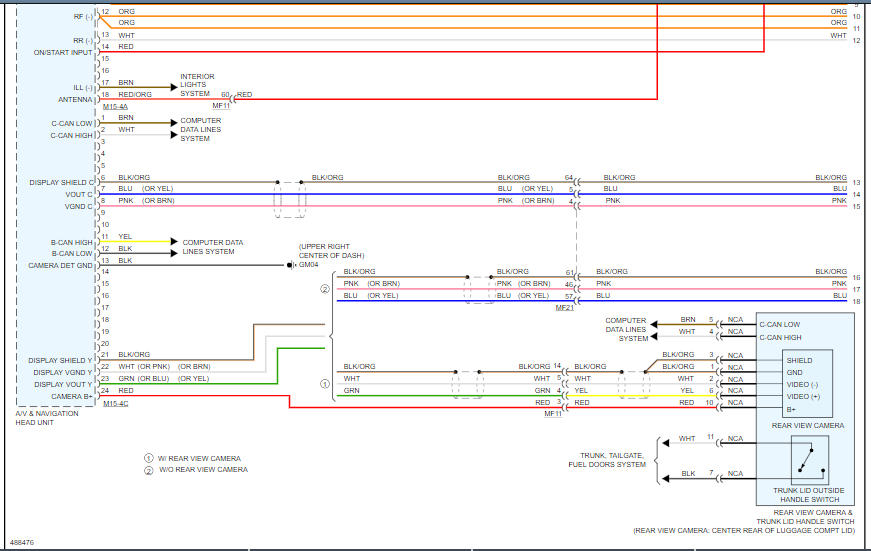Click the B-CAN HIGH yellow wire arrow
The width and height of the screenshot is (871, 551).
(174, 242)
